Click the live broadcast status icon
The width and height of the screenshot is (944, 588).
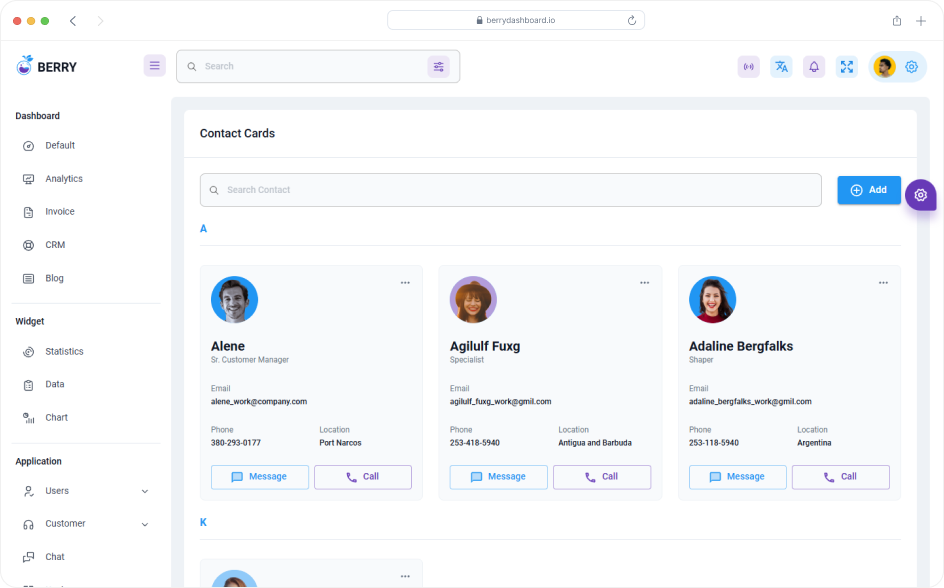(x=748, y=66)
